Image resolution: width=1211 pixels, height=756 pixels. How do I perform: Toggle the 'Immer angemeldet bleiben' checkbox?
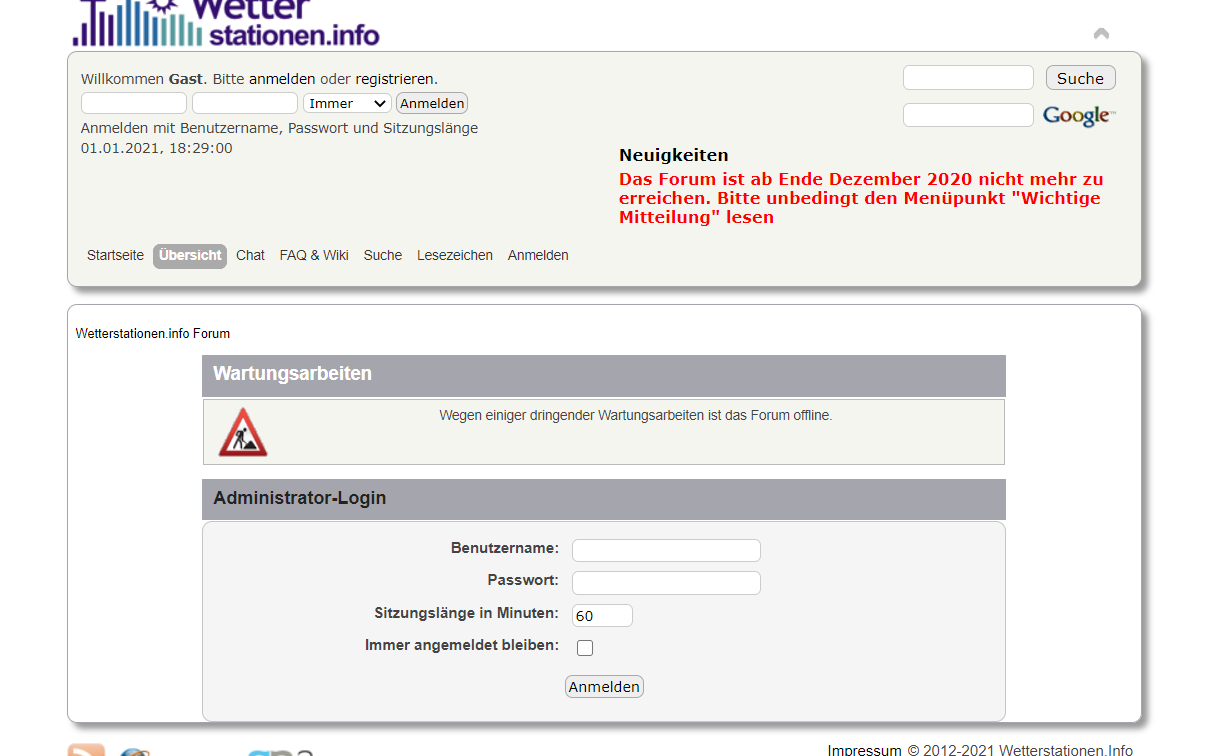pyautogui.click(x=585, y=648)
